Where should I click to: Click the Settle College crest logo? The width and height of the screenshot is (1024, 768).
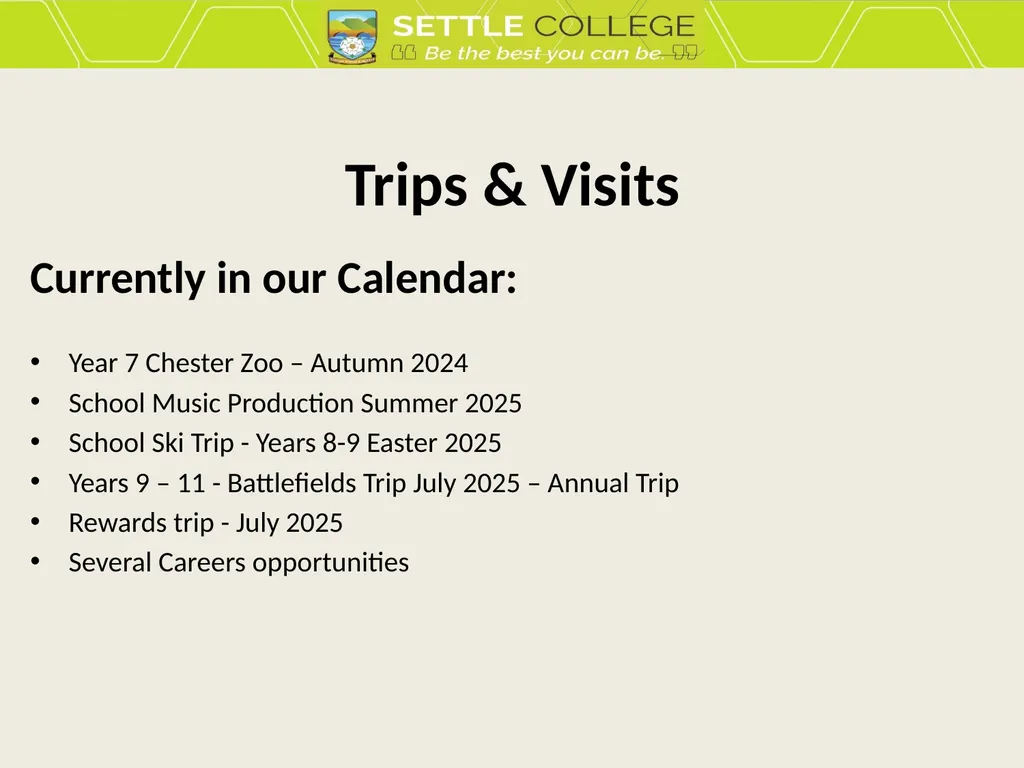[352, 37]
